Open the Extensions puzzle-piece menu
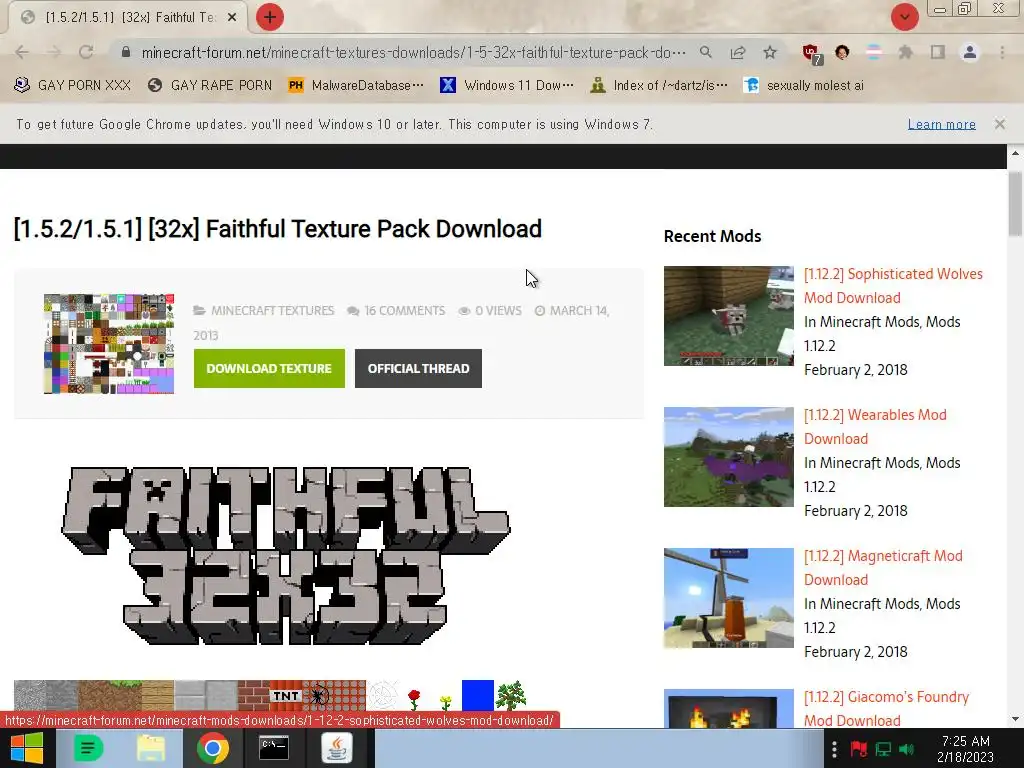 tap(906, 52)
